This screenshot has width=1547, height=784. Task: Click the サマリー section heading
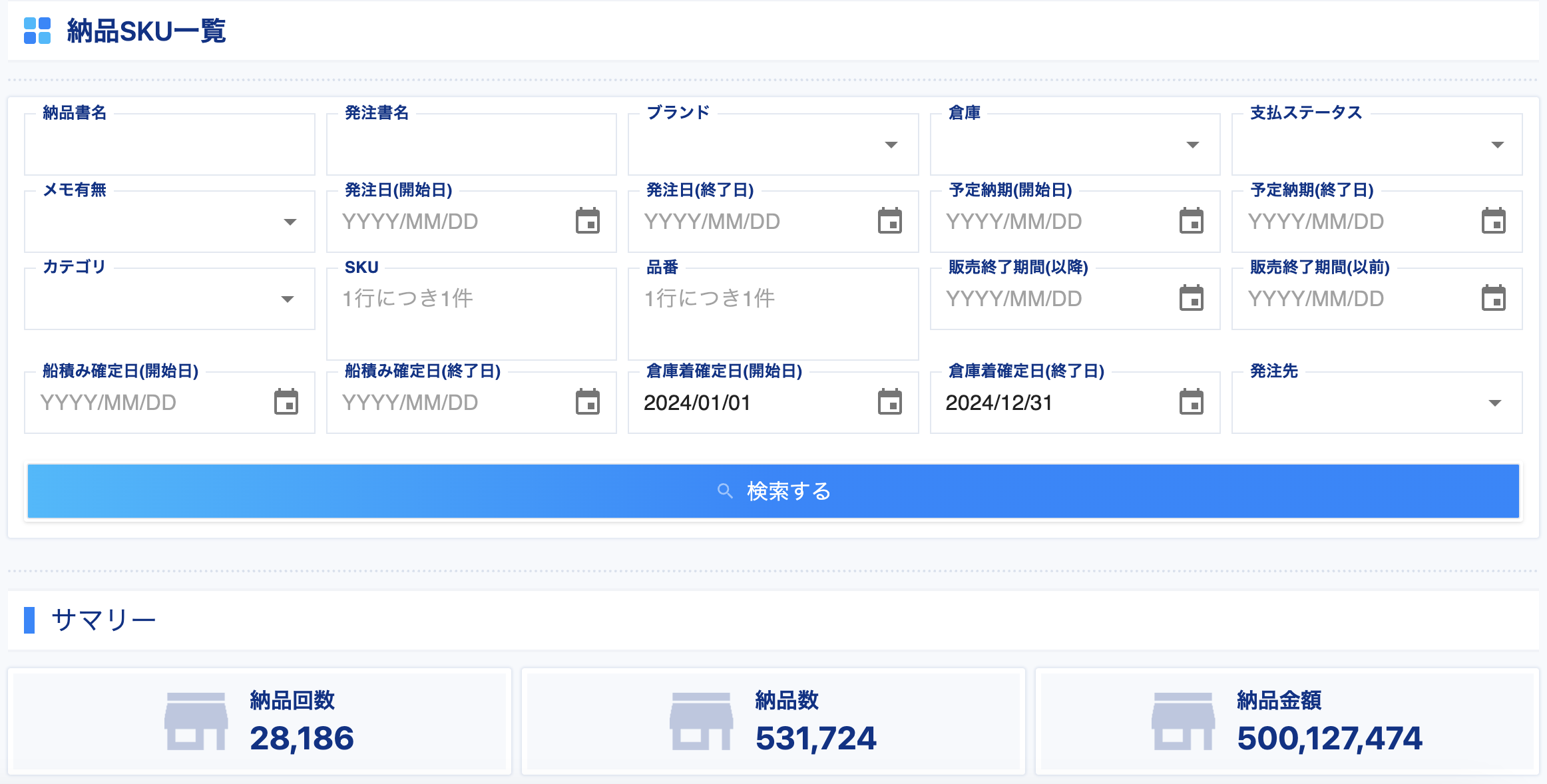[104, 620]
